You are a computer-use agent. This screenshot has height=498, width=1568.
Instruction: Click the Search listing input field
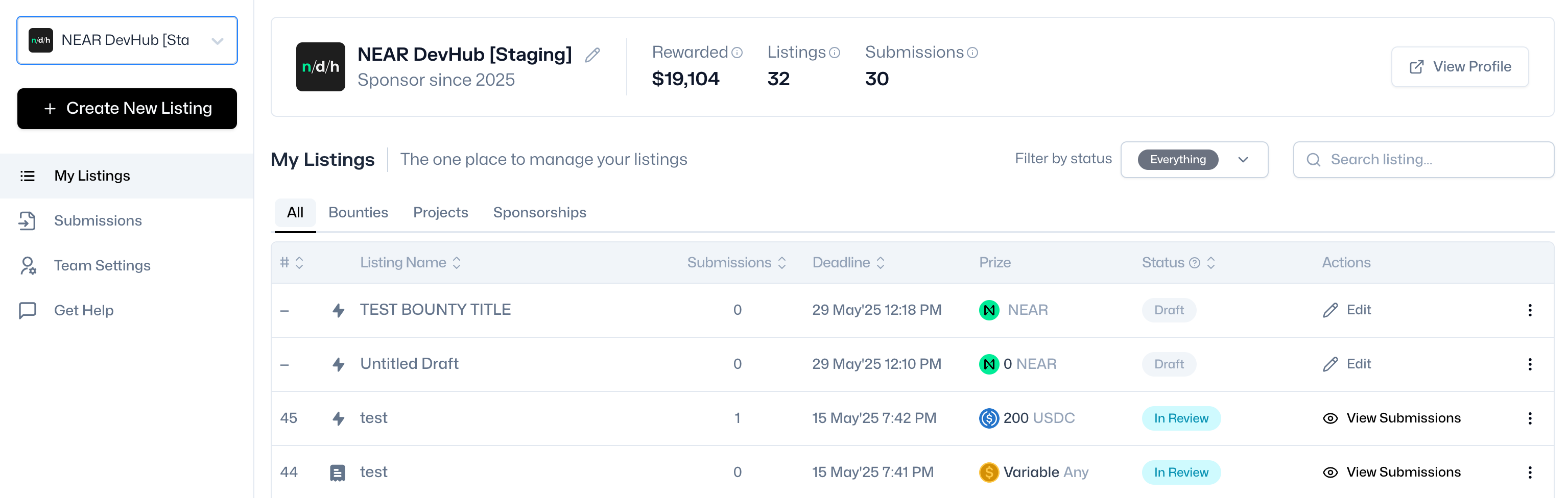tap(1423, 160)
